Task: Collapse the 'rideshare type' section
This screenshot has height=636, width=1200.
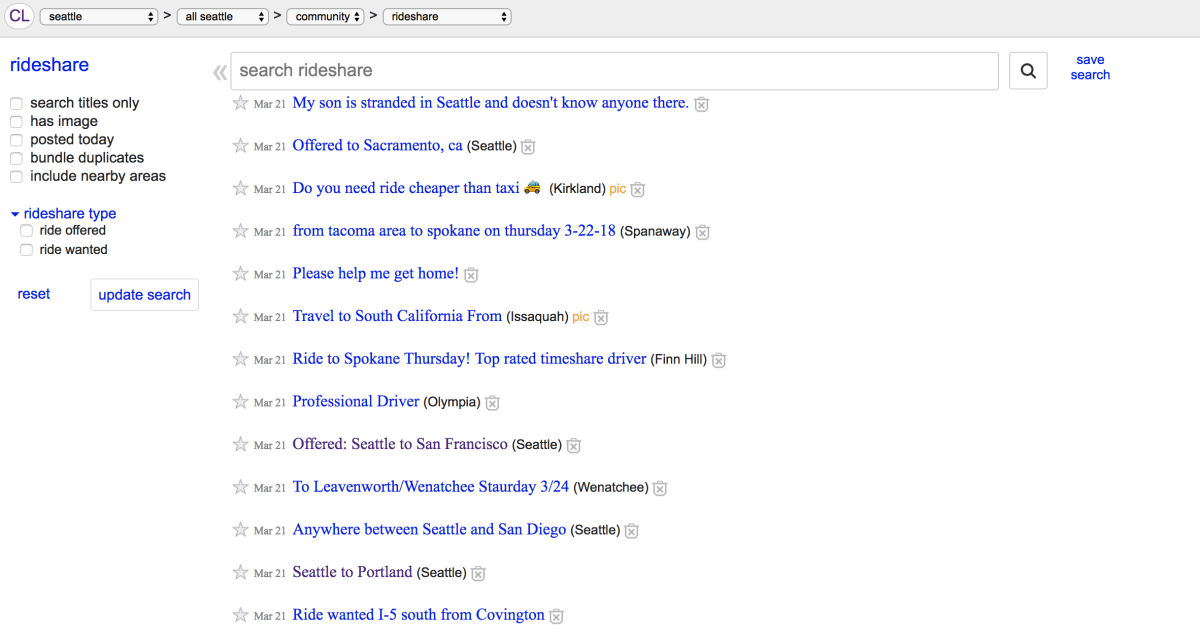Action: coord(14,213)
